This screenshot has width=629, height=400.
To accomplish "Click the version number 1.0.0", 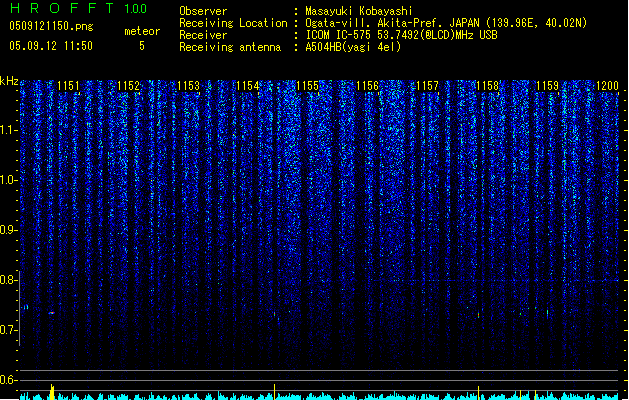I will pyautogui.click(x=135, y=8).
